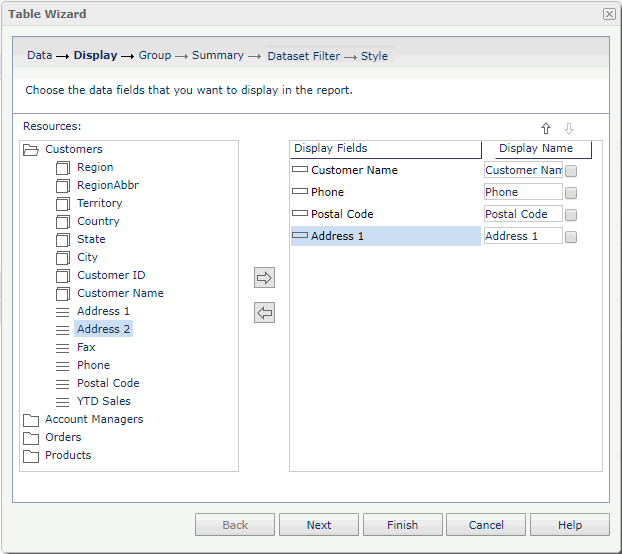Screen dimensions: 622x554
Task: Click the Phone lines icon in Resources
Action: point(62,366)
